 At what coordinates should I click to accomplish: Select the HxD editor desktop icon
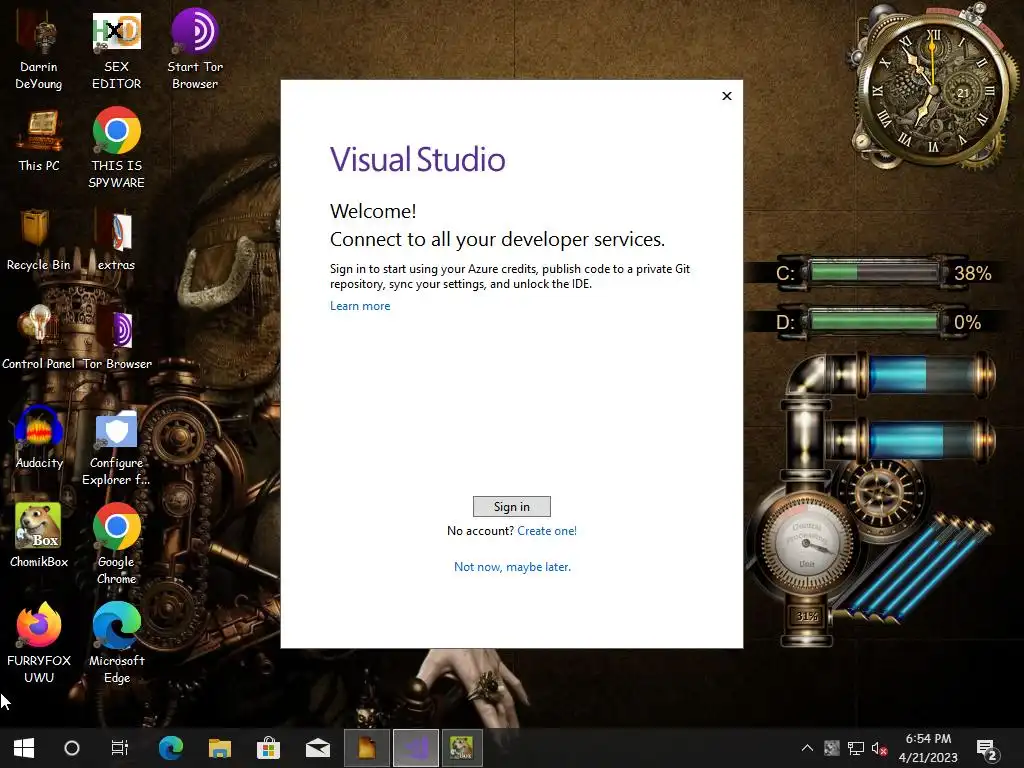click(116, 52)
